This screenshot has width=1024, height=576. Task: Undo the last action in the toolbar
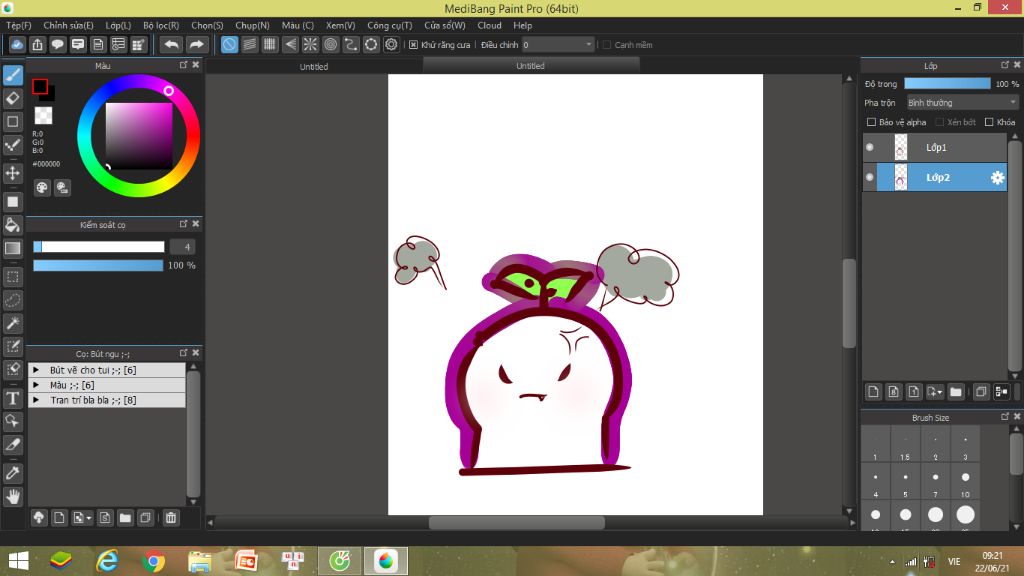(x=171, y=44)
